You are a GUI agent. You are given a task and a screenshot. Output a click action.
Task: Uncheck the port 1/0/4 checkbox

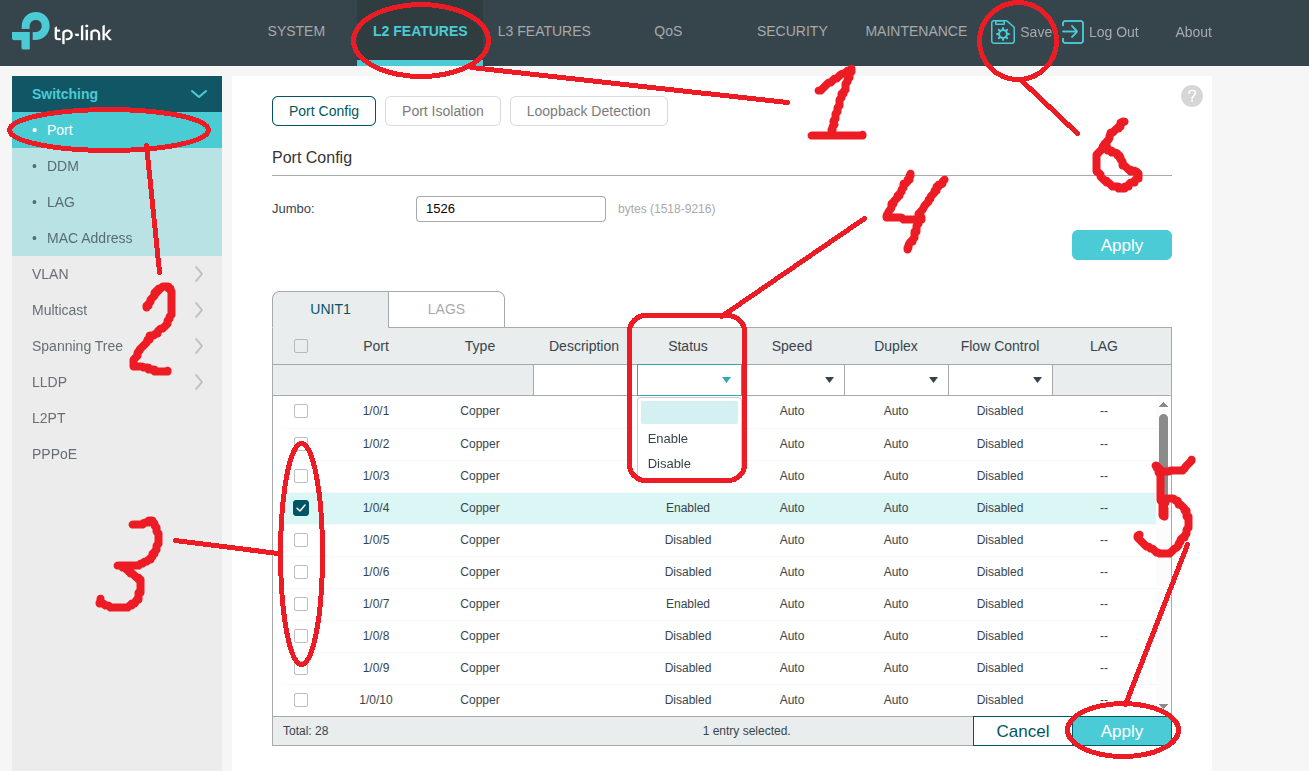301,508
